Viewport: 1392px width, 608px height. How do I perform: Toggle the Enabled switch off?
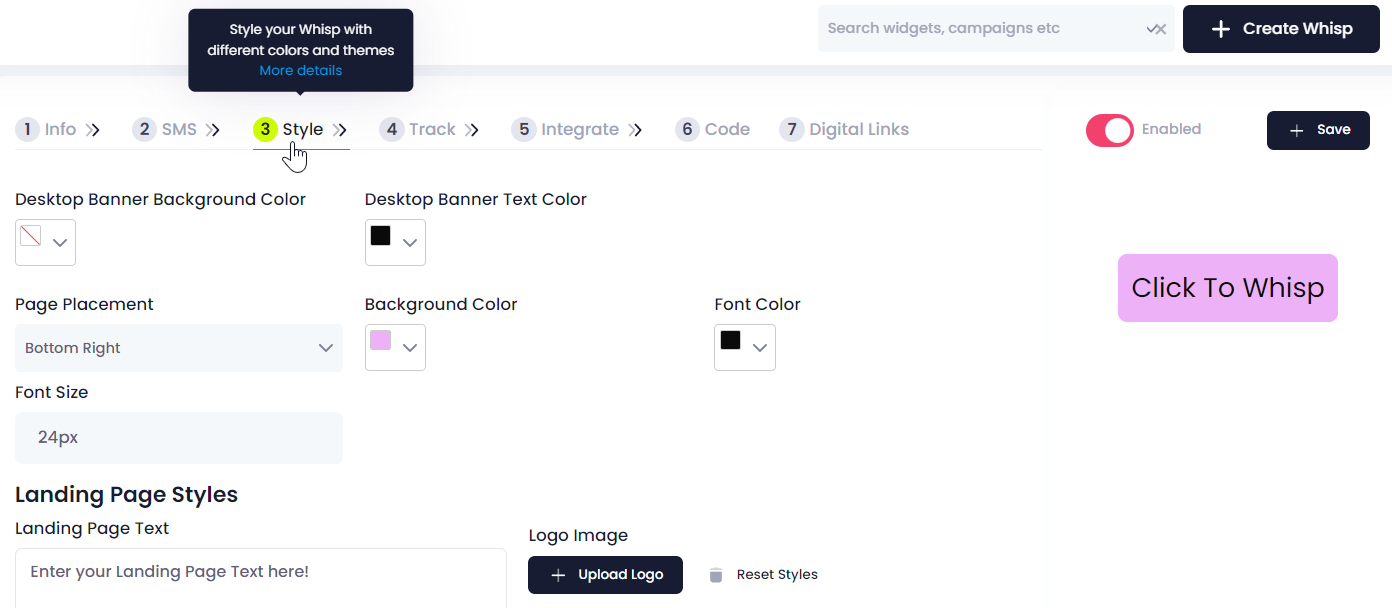click(x=1110, y=130)
